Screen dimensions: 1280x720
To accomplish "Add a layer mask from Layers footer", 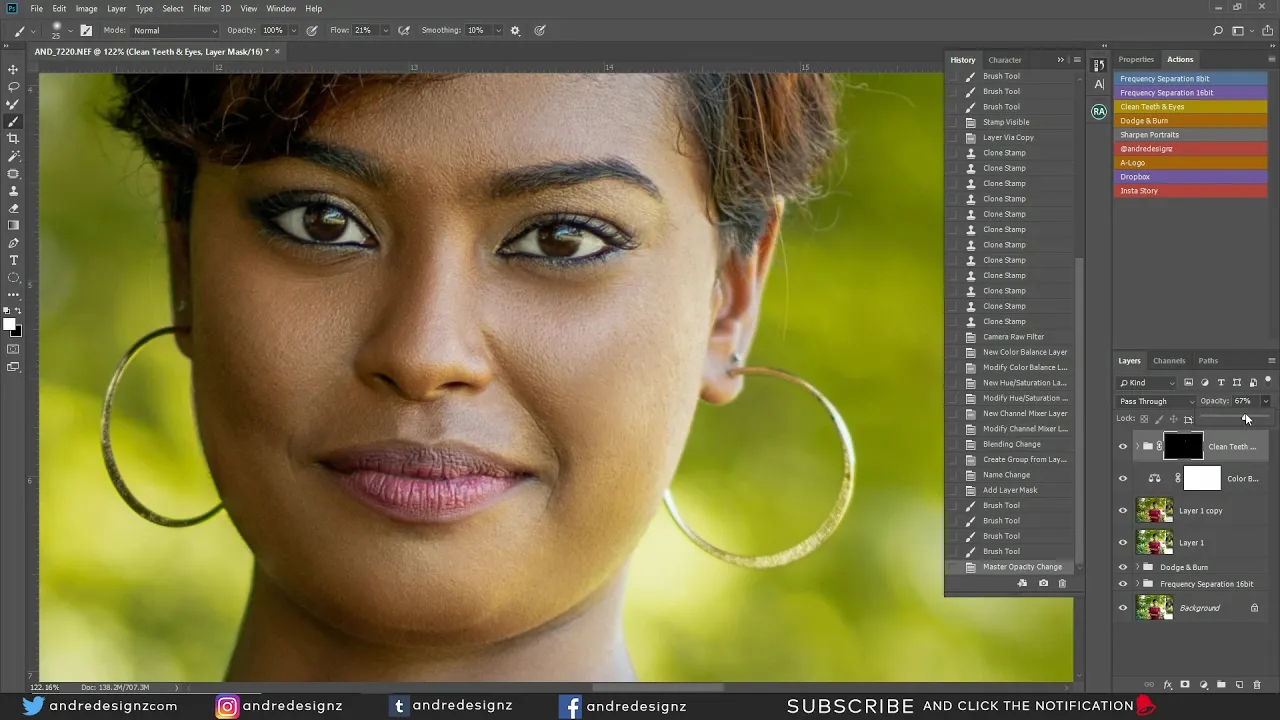I will click(x=1185, y=685).
